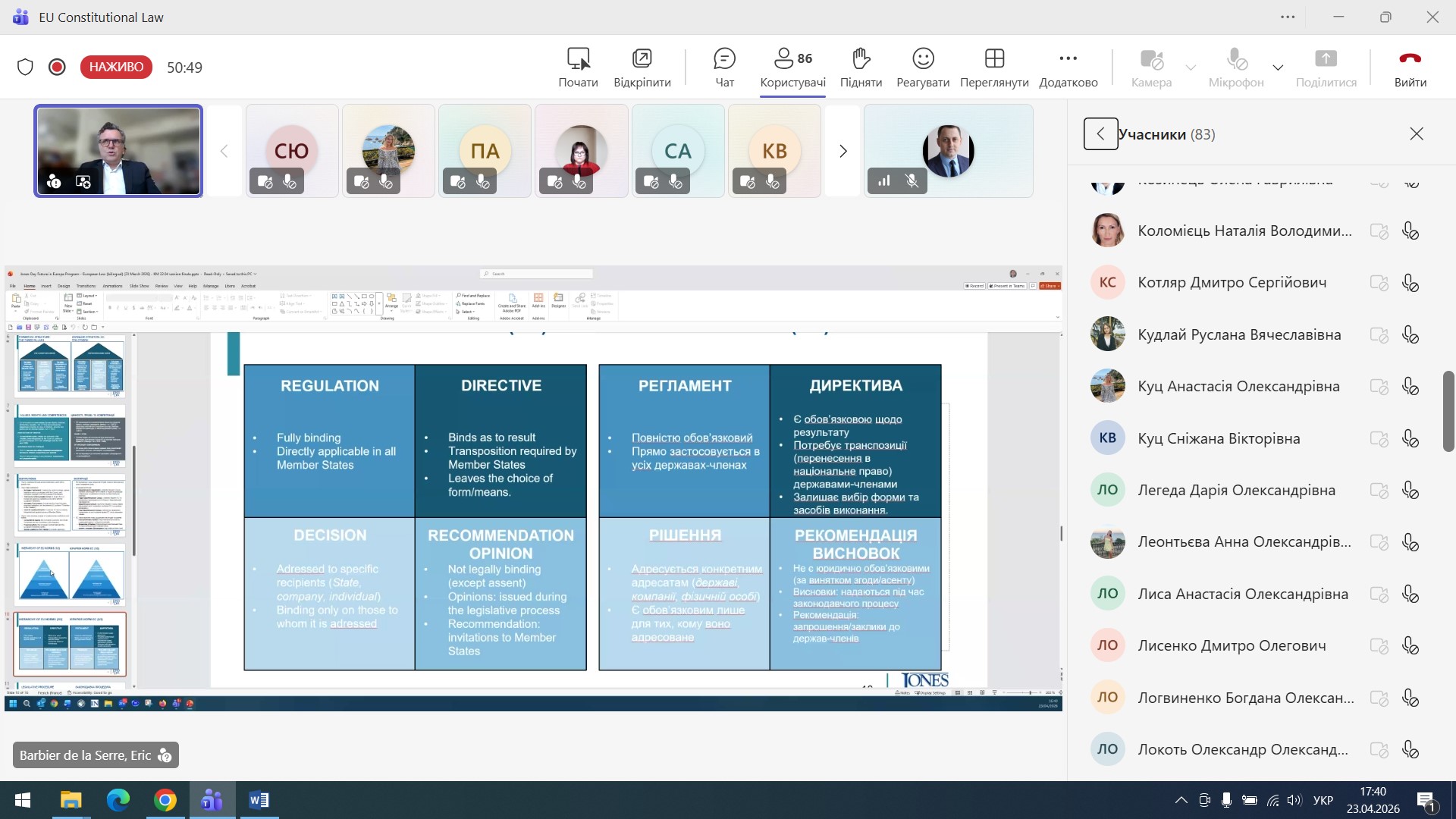Toggle the Камера on or off
The height and width of the screenshot is (819, 1456).
(1151, 67)
